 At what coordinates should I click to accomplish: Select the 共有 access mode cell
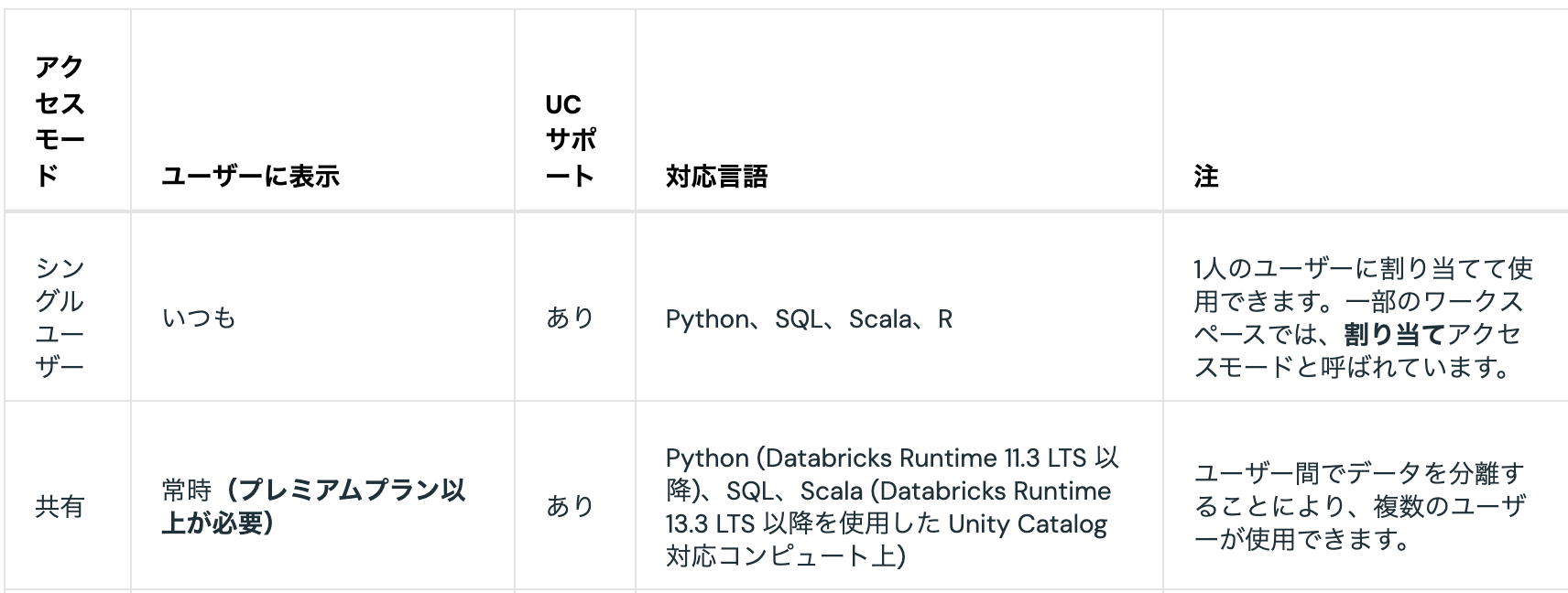[x=60, y=506]
